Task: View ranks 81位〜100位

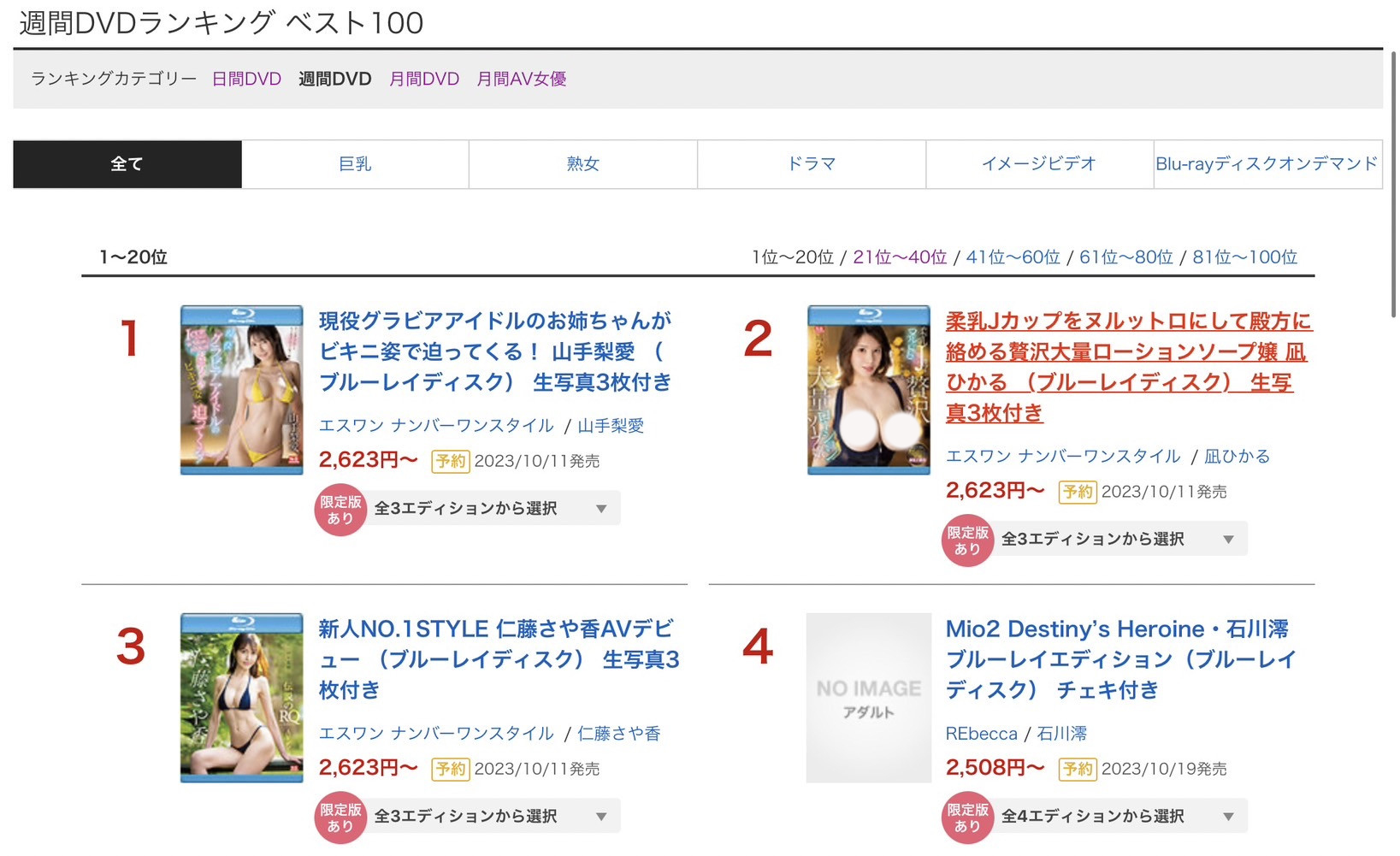Action: (x=1244, y=257)
